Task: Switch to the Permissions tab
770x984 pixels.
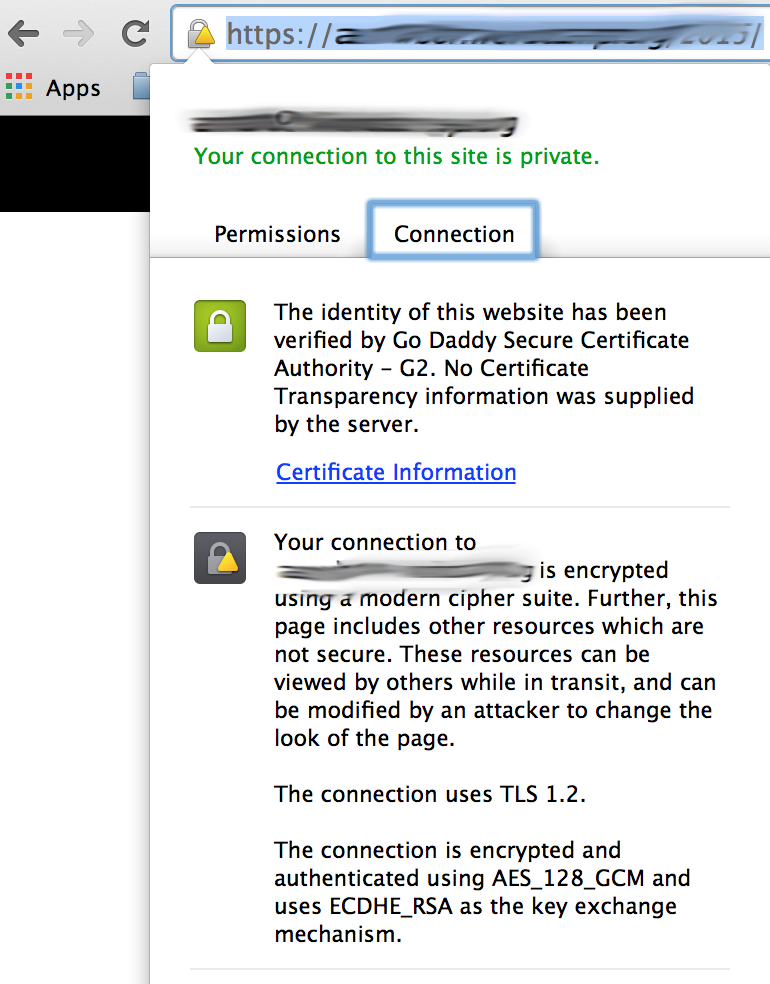Action: tap(277, 234)
